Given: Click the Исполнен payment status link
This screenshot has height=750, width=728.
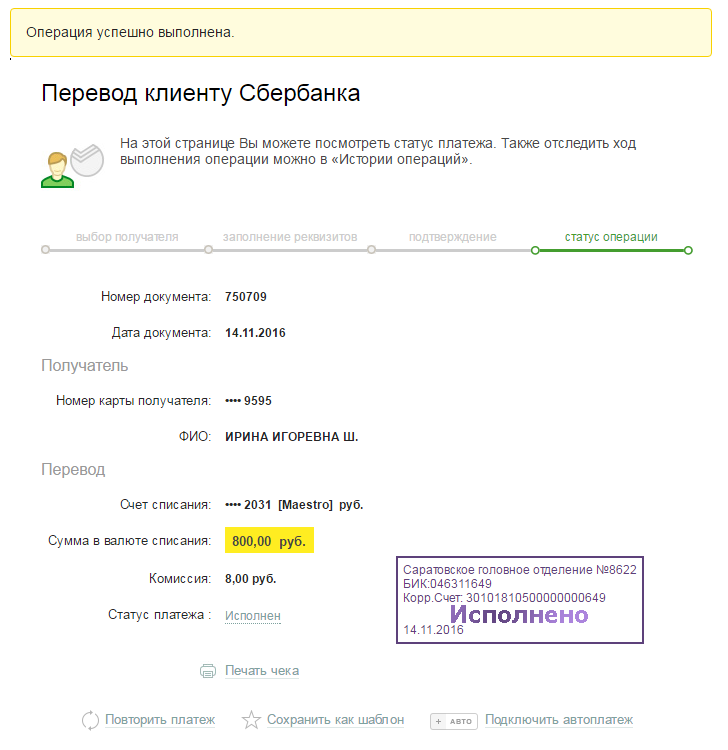Looking at the screenshot, I should 253,616.
